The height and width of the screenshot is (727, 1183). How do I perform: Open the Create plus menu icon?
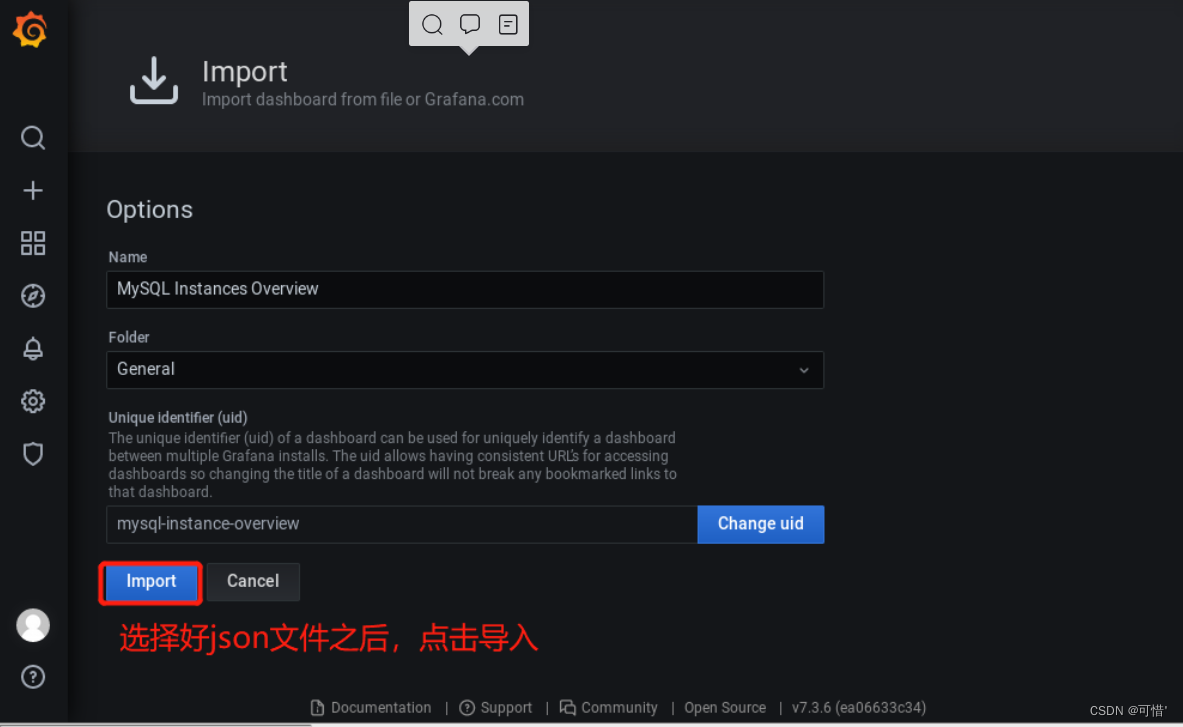click(x=32, y=190)
